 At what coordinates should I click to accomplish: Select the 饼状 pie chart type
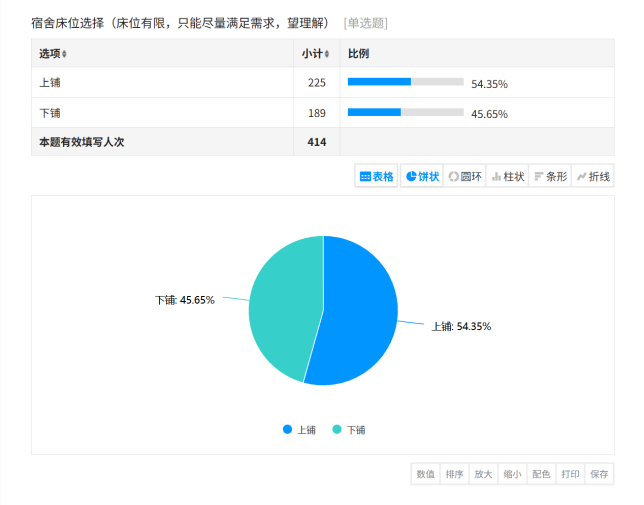[x=422, y=176]
